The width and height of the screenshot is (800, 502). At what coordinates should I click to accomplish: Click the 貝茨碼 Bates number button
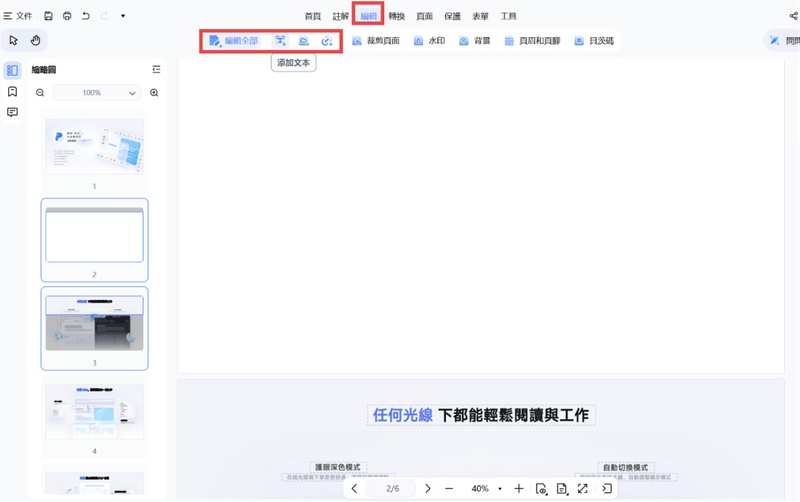(x=594, y=41)
